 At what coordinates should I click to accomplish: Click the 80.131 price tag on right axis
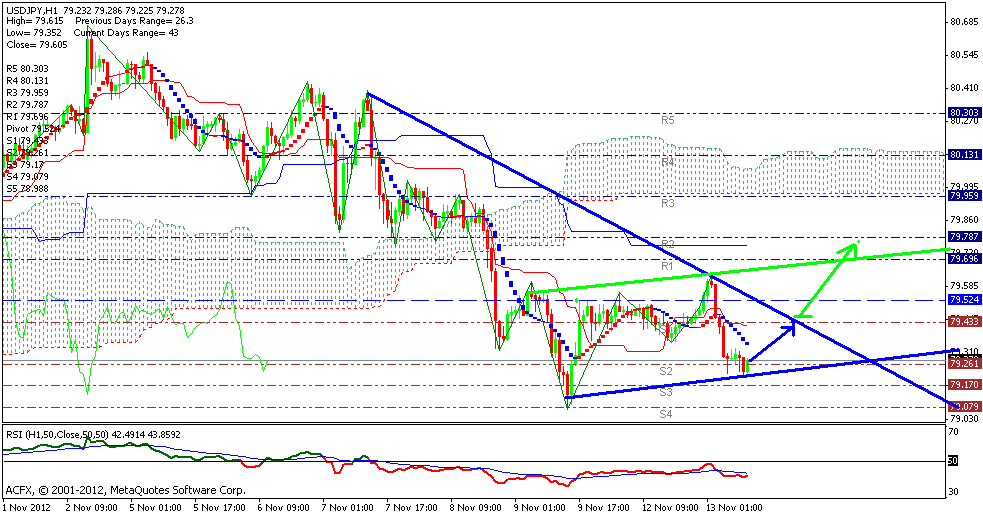point(964,155)
